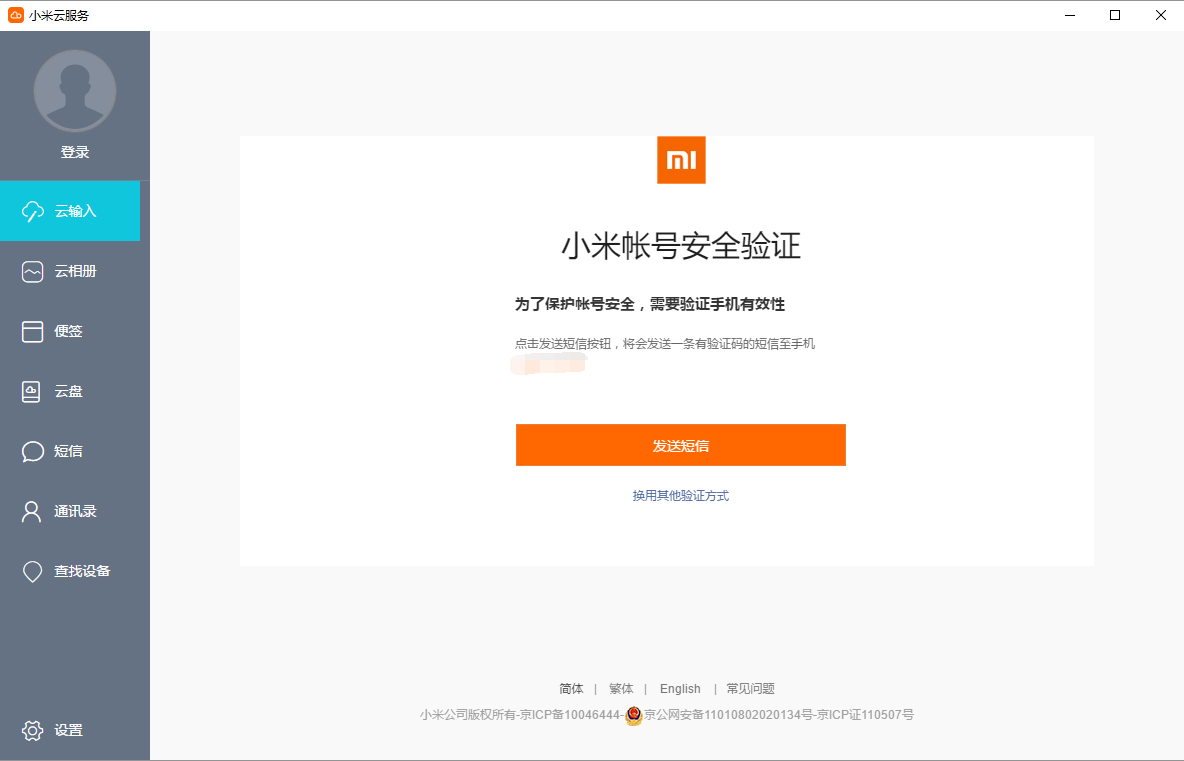Viewport: 1184px width, 761px height.
Task: Click the Xiaomi Cloud app icon in title bar
Action: click(15, 15)
